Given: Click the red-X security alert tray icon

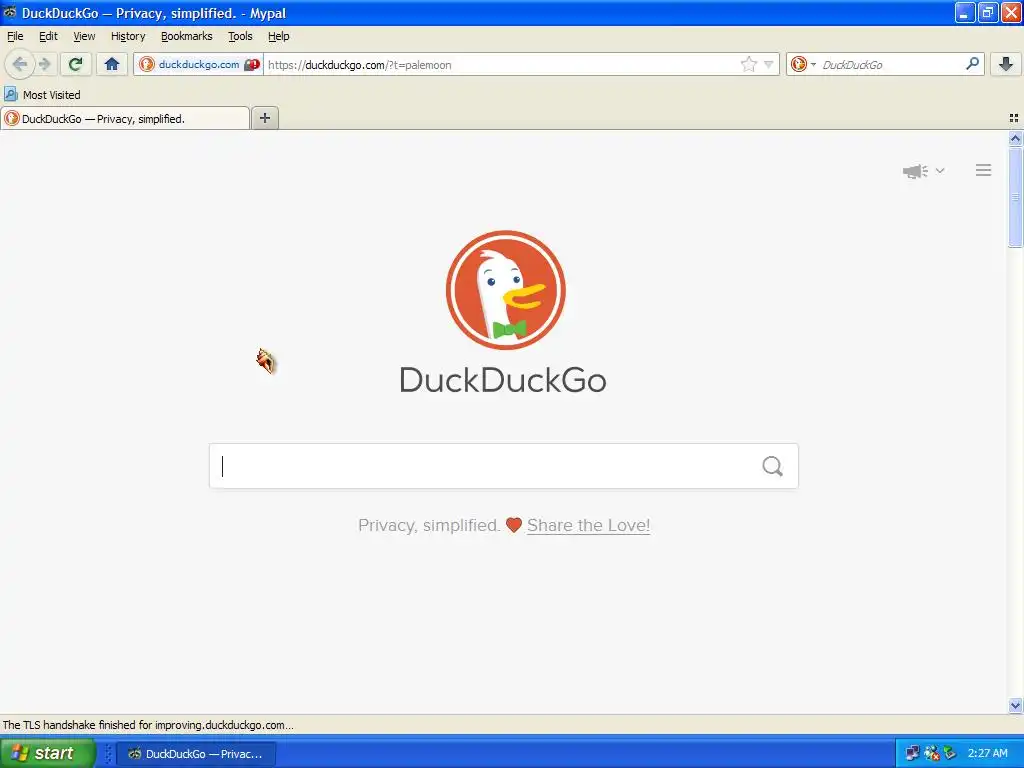Looking at the screenshot, I should (931, 754).
